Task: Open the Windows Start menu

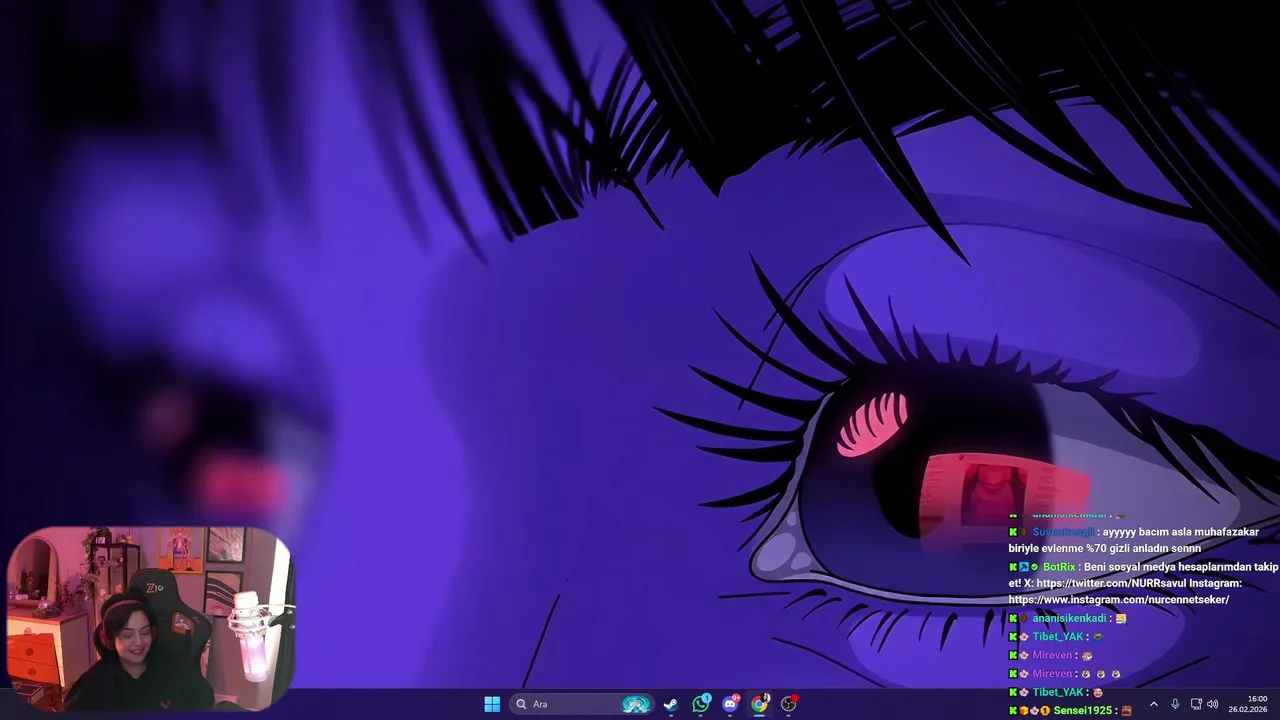Action: pos(492,704)
